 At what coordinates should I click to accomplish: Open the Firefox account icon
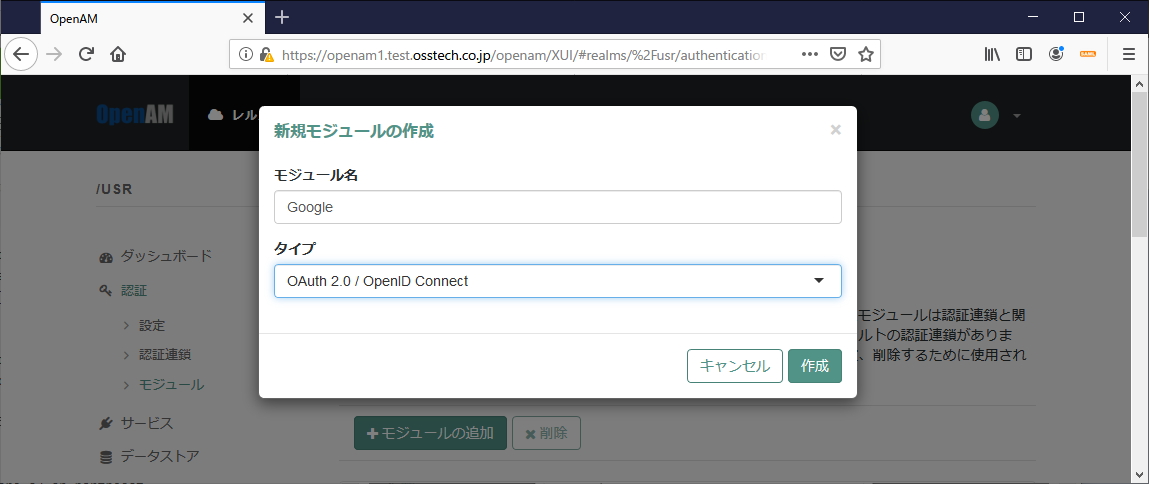point(1056,54)
